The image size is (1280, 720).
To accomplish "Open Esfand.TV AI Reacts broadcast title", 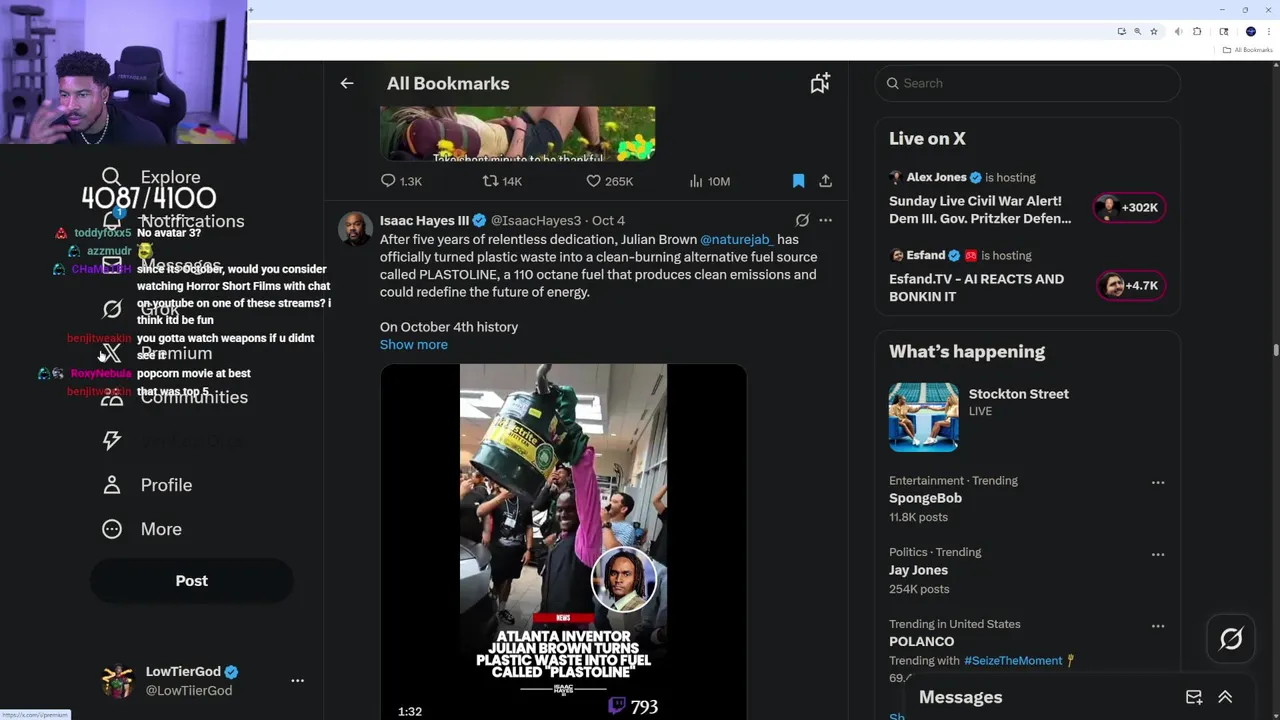I will tap(976, 287).
